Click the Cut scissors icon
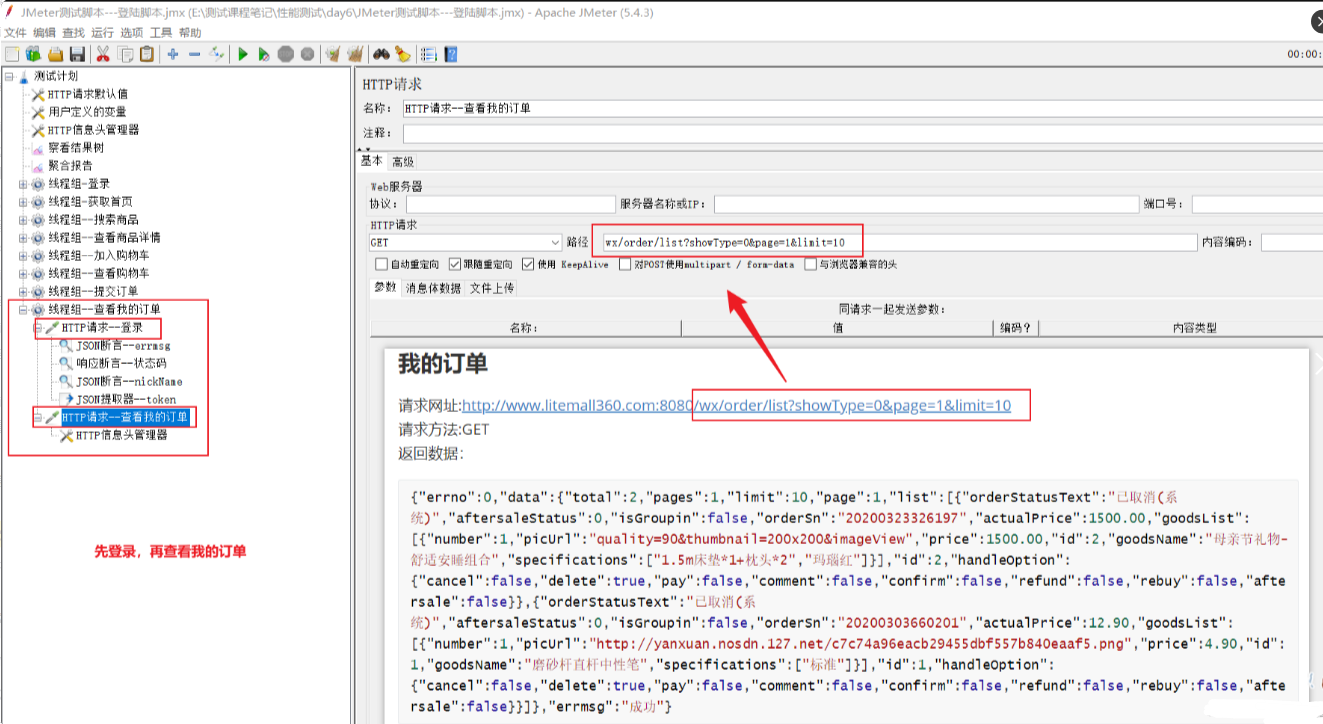Screen dimensions: 1323x724 (x=102, y=54)
